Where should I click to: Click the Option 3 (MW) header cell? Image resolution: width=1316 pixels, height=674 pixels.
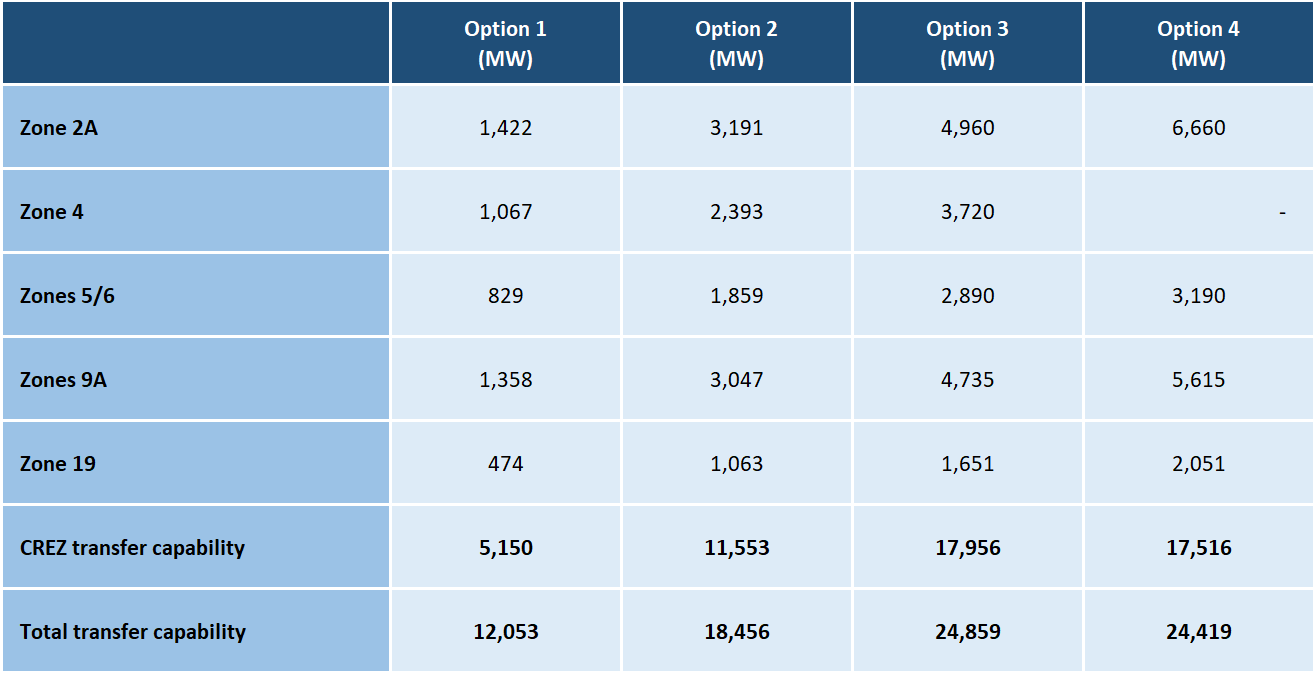pyautogui.click(x=967, y=43)
